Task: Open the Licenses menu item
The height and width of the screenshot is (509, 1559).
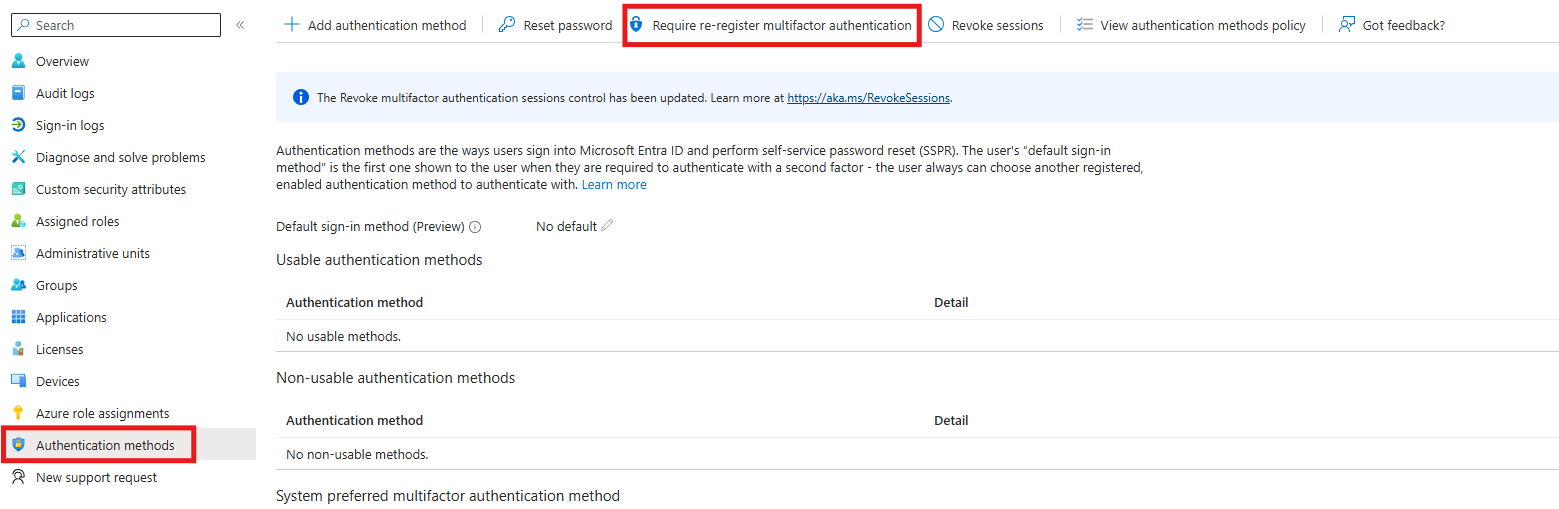Action: coord(60,349)
